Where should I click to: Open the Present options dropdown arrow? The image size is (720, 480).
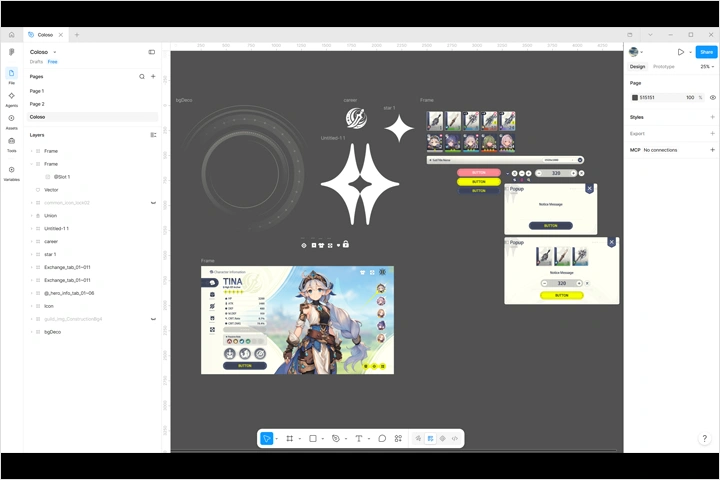click(690, 52)
